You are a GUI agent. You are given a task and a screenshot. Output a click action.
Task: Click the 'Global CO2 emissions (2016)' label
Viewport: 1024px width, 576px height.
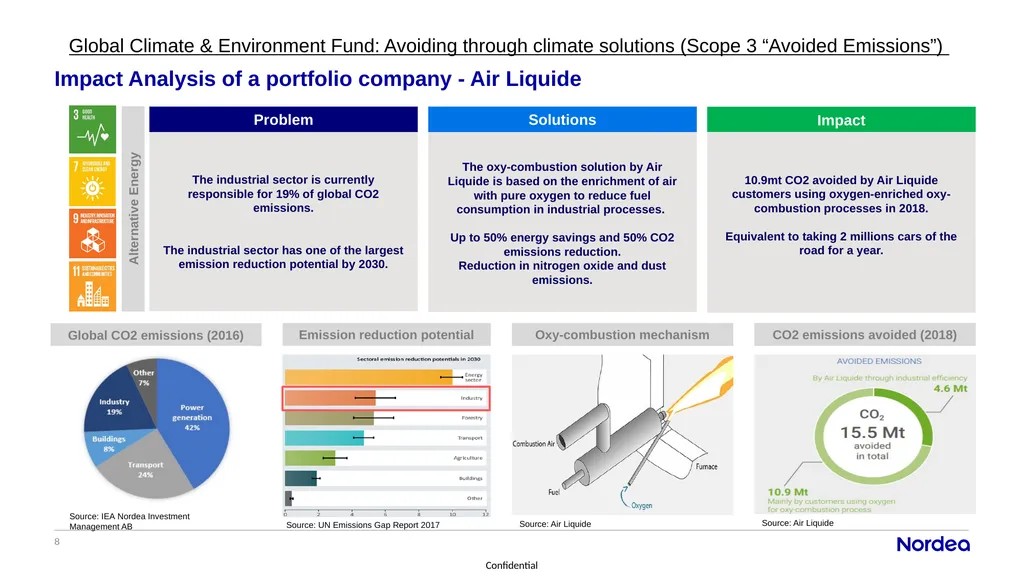(156, 335)
